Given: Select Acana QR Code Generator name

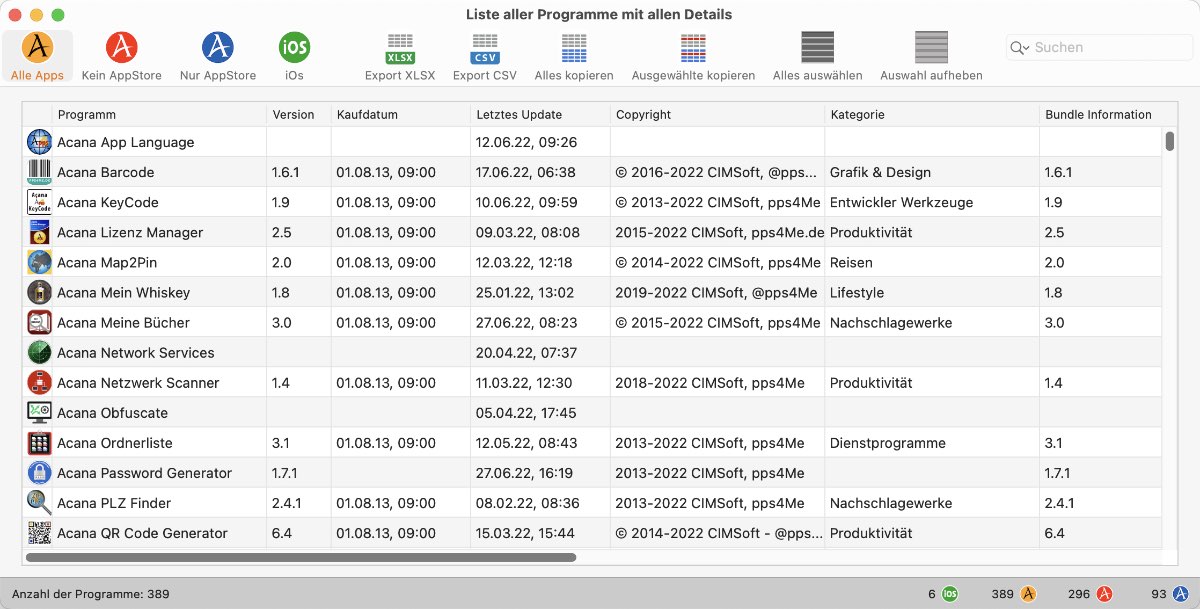Looking at the screenshot, I should pos(143,533).
